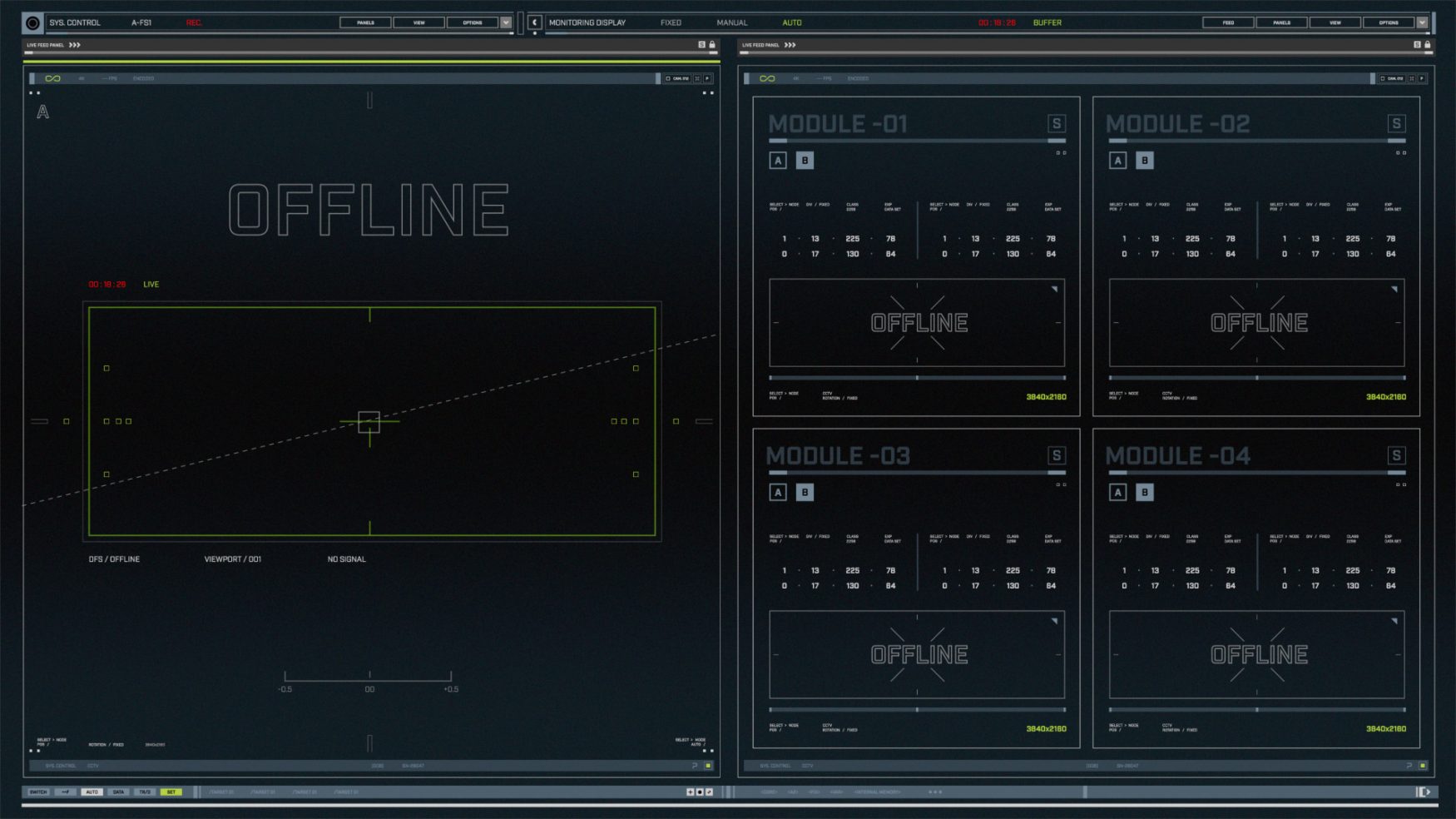Screen dimensions: 1456x819
Task: Click the end arrow icon of the bottom bar
Action: [x=1424, y=792]
